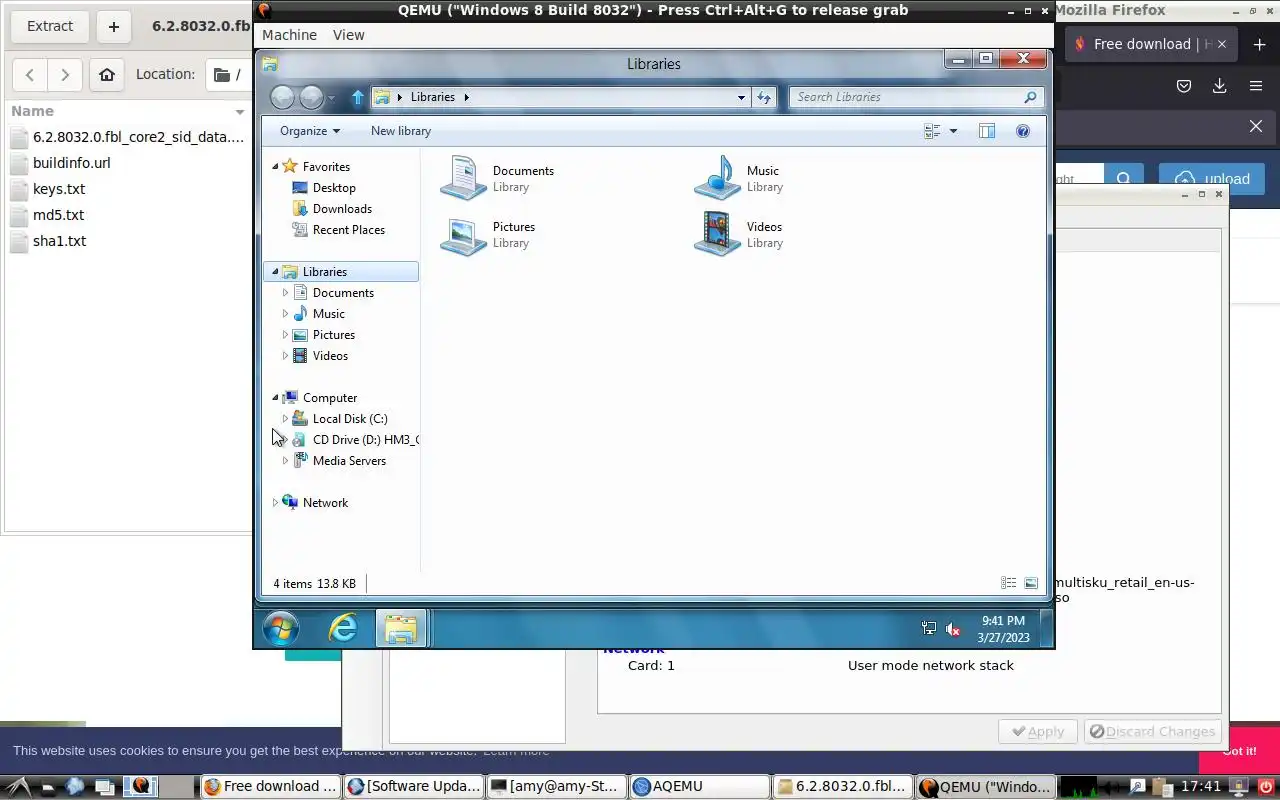Viewport: 1280px width, 800px height.
Task: Go home in the archive manager
Action: point(107,74)
